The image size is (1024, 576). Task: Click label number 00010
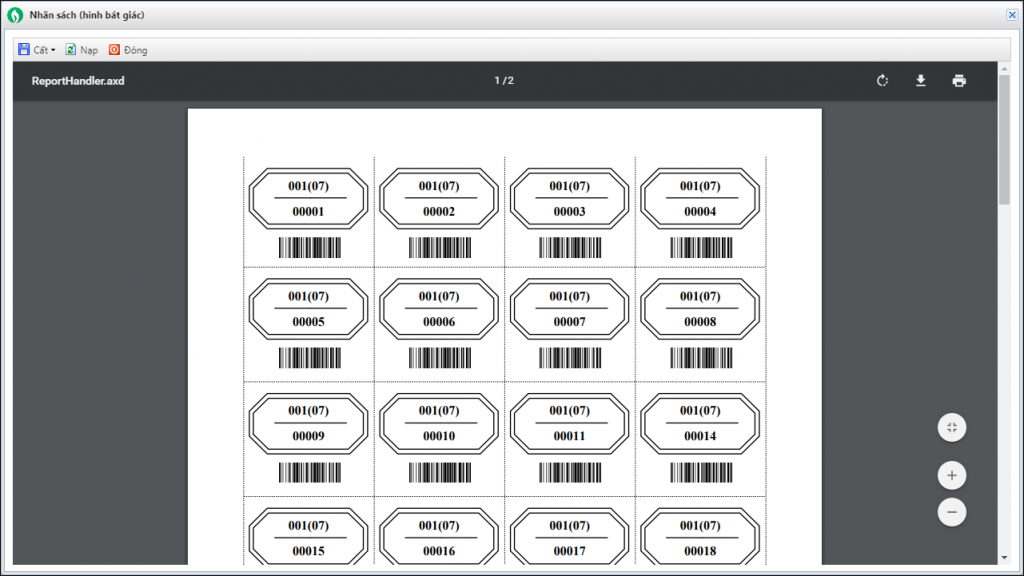pyautogui.click(x=439, y=436)
